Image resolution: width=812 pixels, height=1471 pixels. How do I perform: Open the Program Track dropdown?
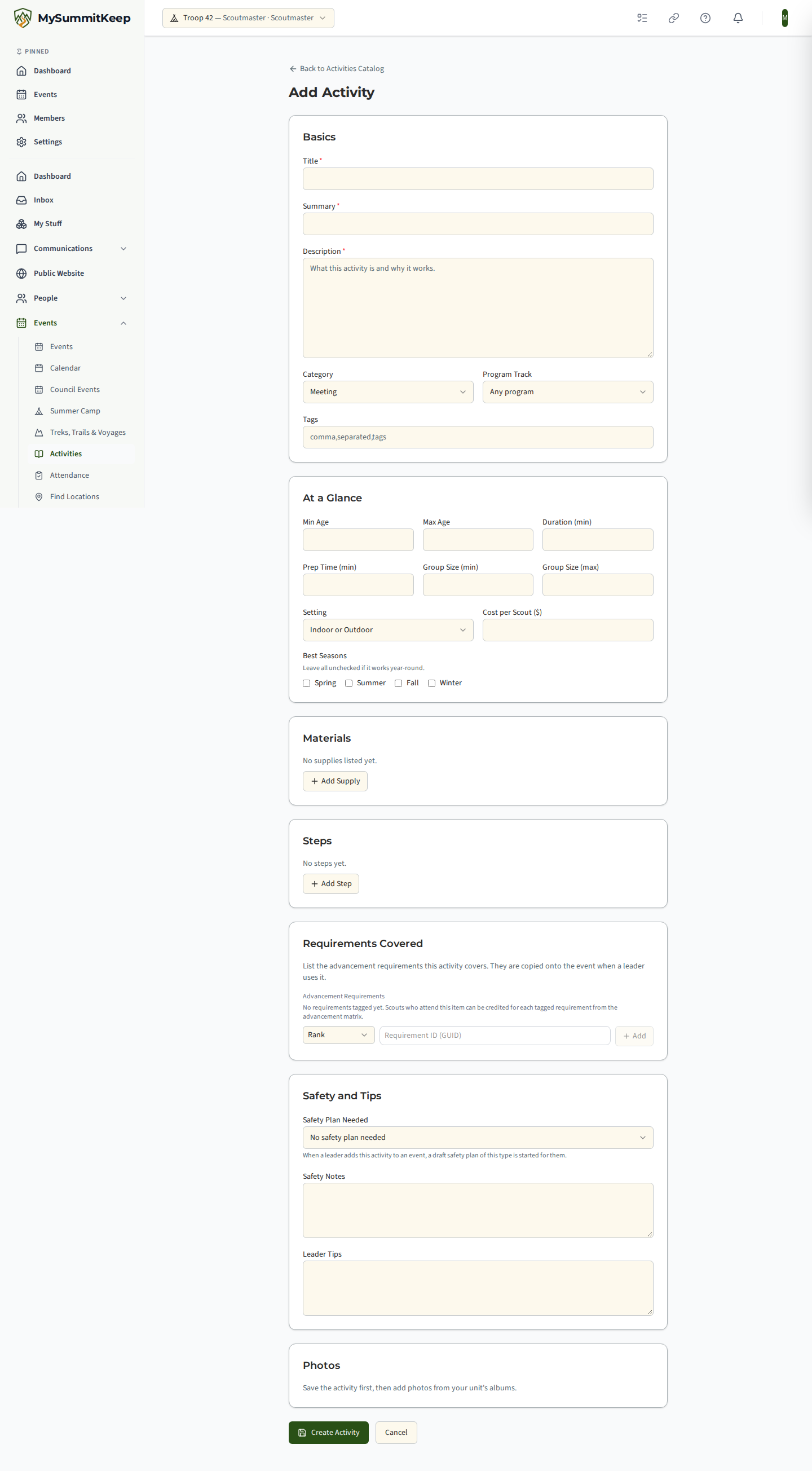tap(568, 392)
